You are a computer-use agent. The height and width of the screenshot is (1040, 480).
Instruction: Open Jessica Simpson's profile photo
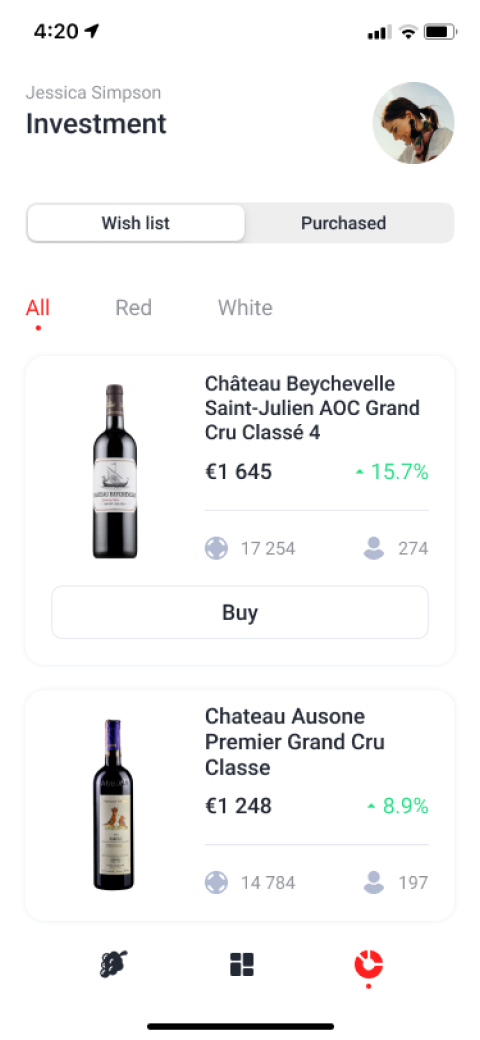(x=414, y=123)
